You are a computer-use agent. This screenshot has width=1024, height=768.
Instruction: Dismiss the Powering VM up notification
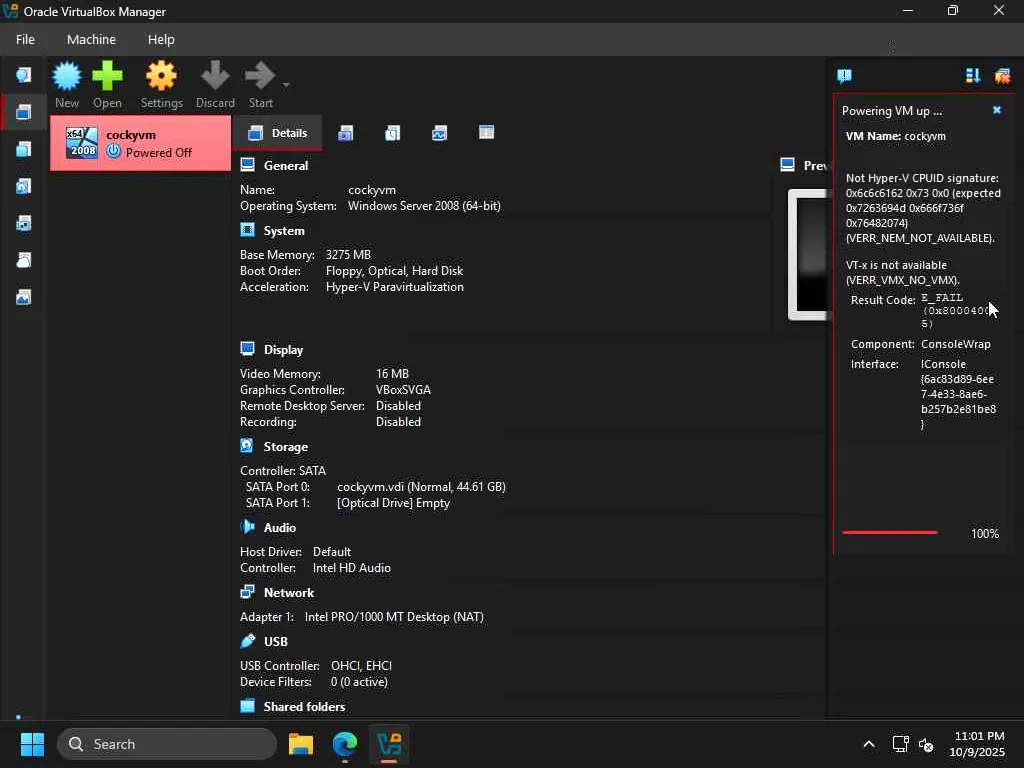coord(997,110)
